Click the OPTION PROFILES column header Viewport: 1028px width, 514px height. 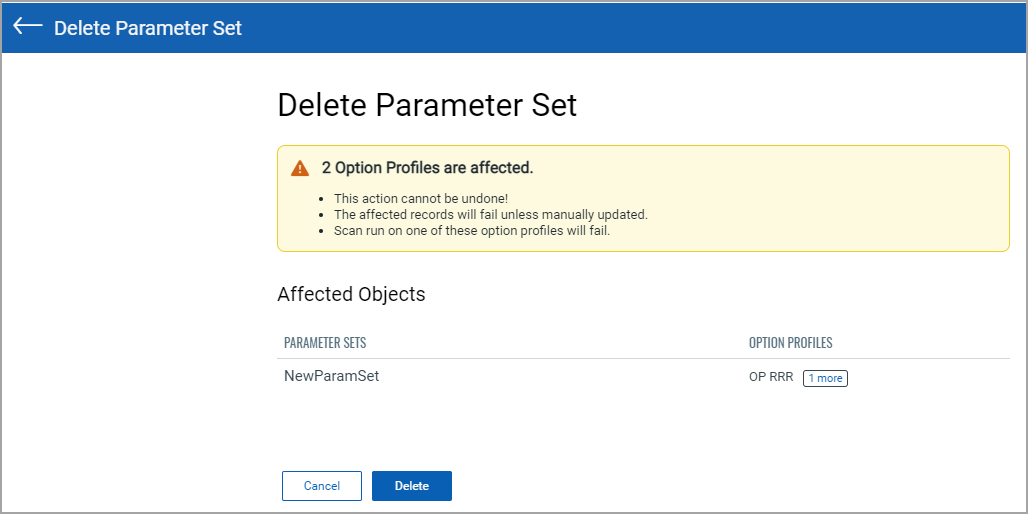coord(790,343)
